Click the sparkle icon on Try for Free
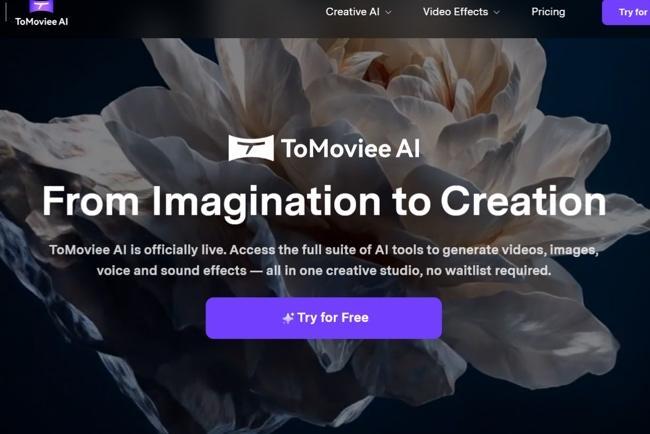The height and width of the screenshot is (434, 650). (x=288, y=318)
